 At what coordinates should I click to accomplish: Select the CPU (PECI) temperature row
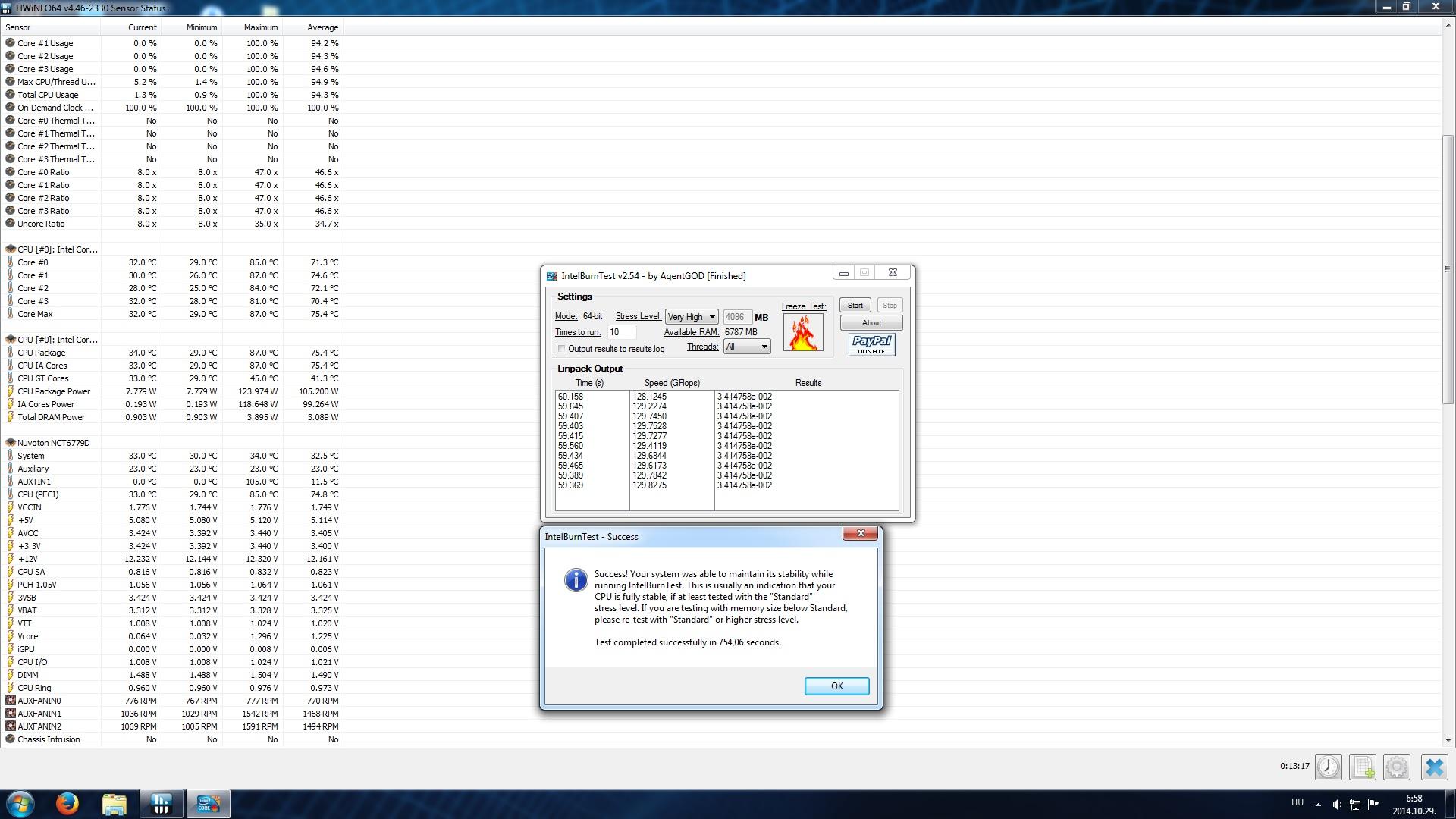(x=172, y=494)
